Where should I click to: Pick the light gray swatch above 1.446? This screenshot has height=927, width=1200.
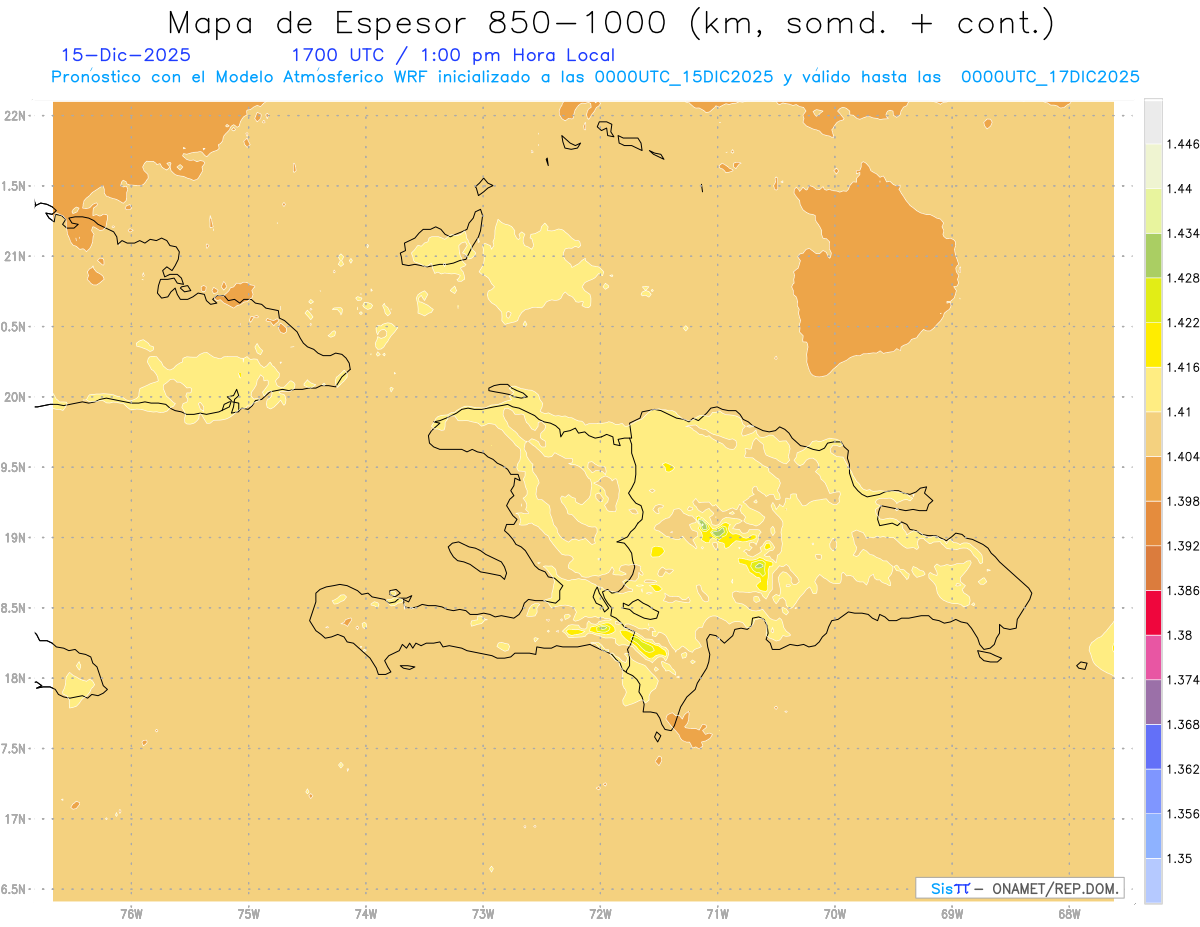click(x=1153, y=121)
